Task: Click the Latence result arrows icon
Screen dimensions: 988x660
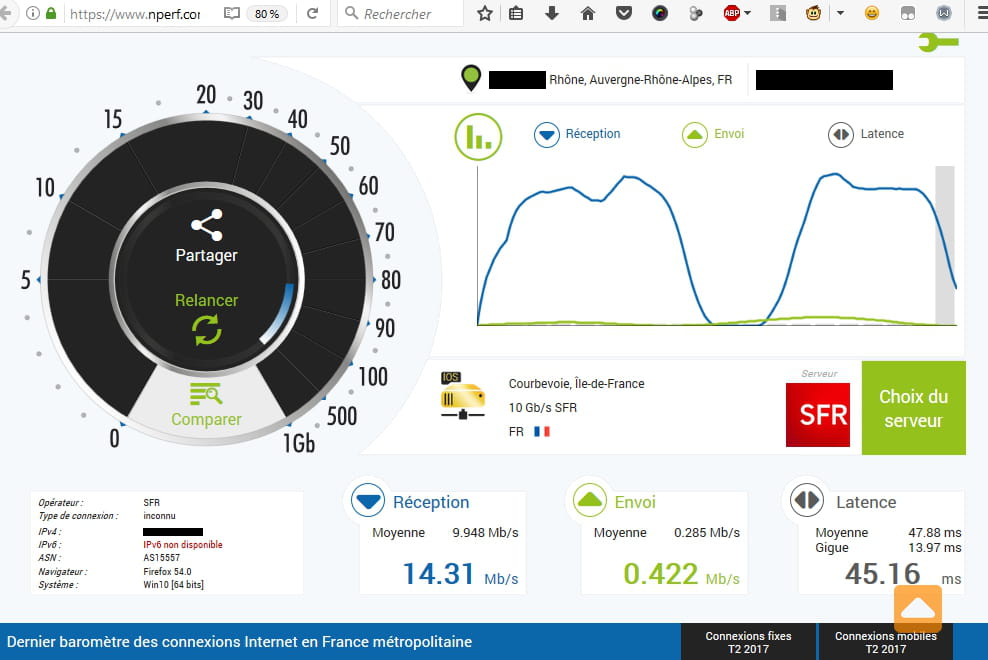Action: point(807,500)
